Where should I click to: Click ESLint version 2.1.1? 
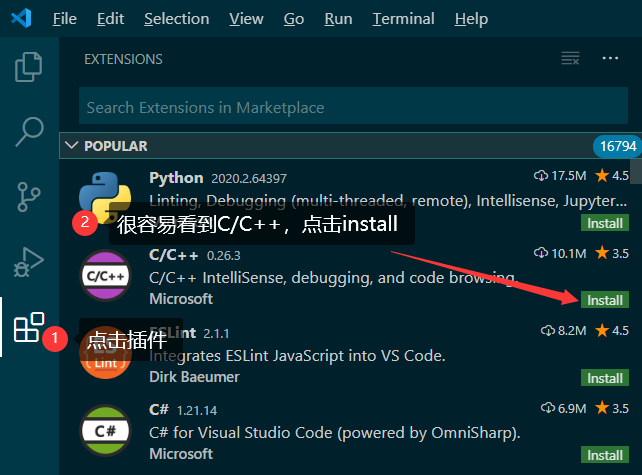216,334
